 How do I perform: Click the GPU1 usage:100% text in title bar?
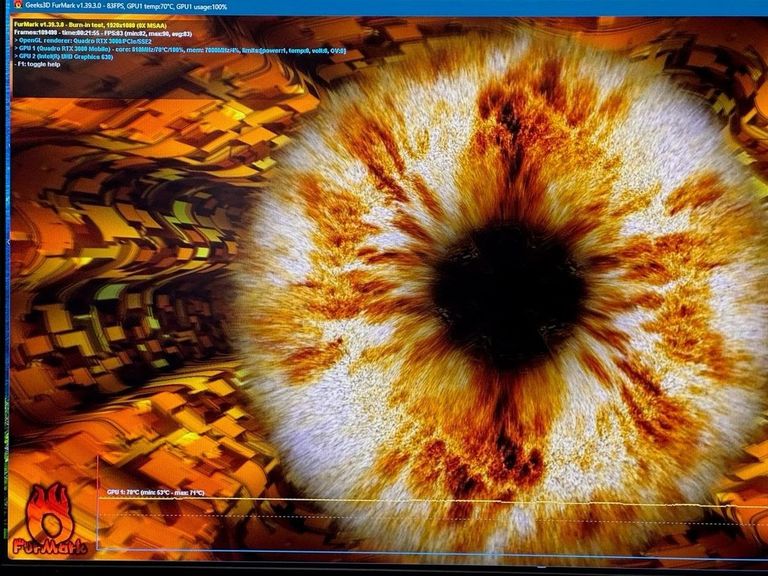pos(202,7)
